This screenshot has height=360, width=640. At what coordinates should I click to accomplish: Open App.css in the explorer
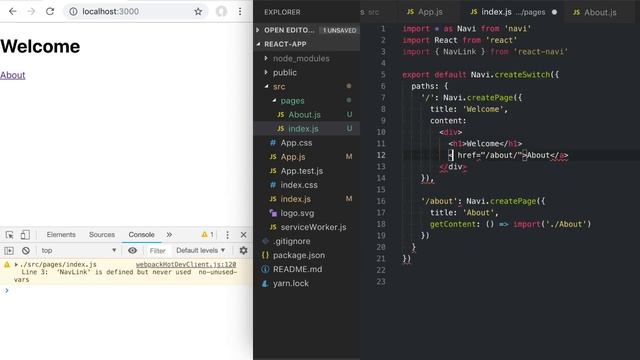(296, 143)
